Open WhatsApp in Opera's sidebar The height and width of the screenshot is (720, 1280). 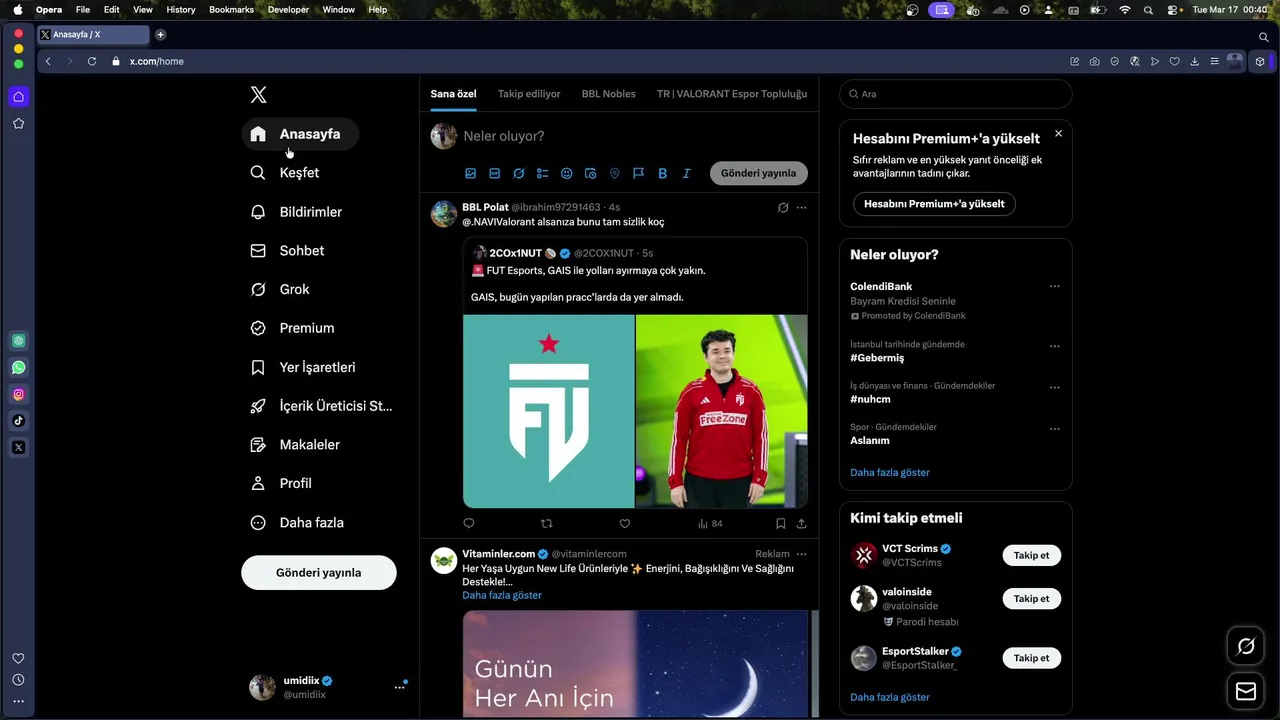click(18, 368)
